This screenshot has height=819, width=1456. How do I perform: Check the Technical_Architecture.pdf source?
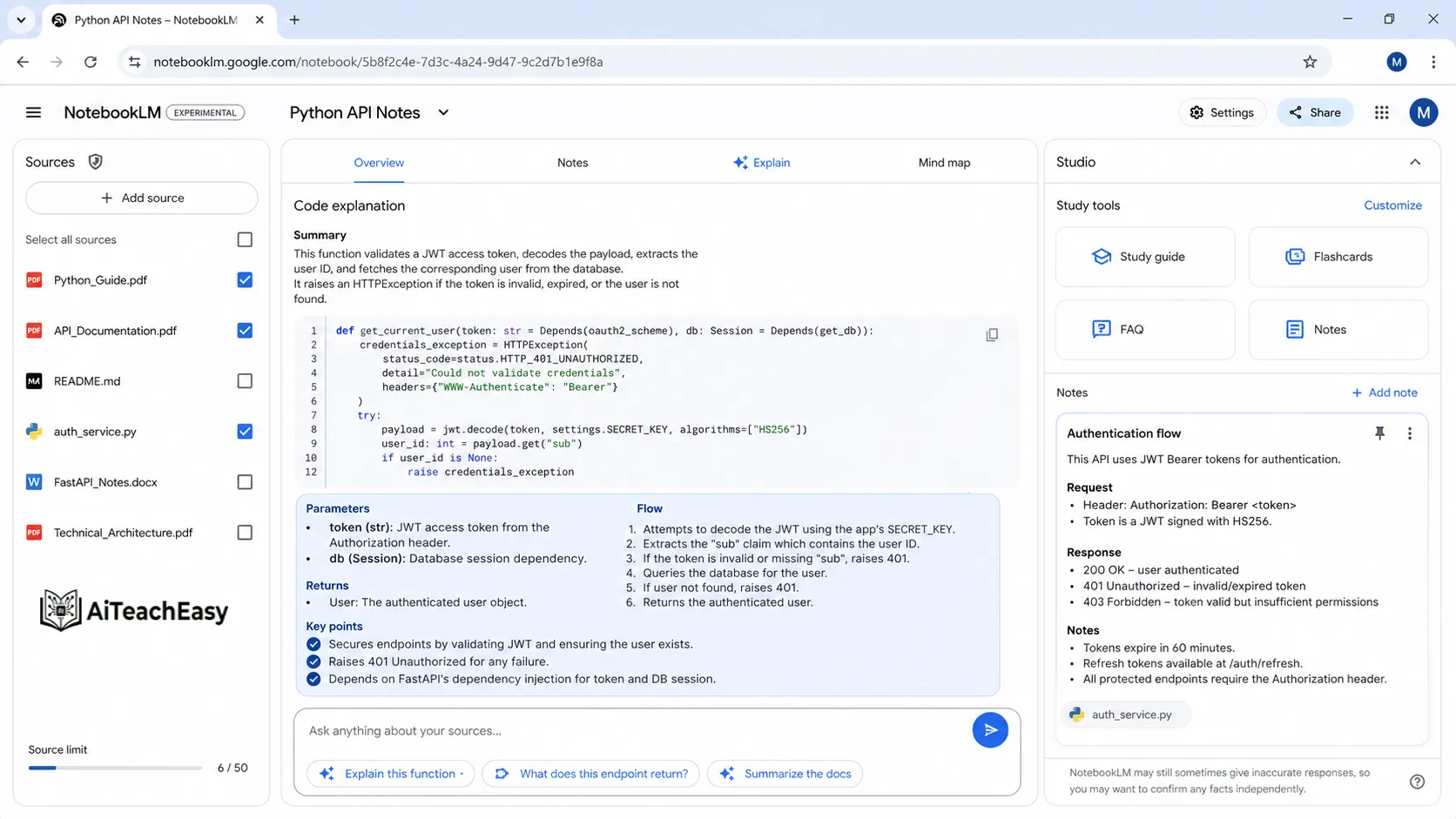[245, 533]
